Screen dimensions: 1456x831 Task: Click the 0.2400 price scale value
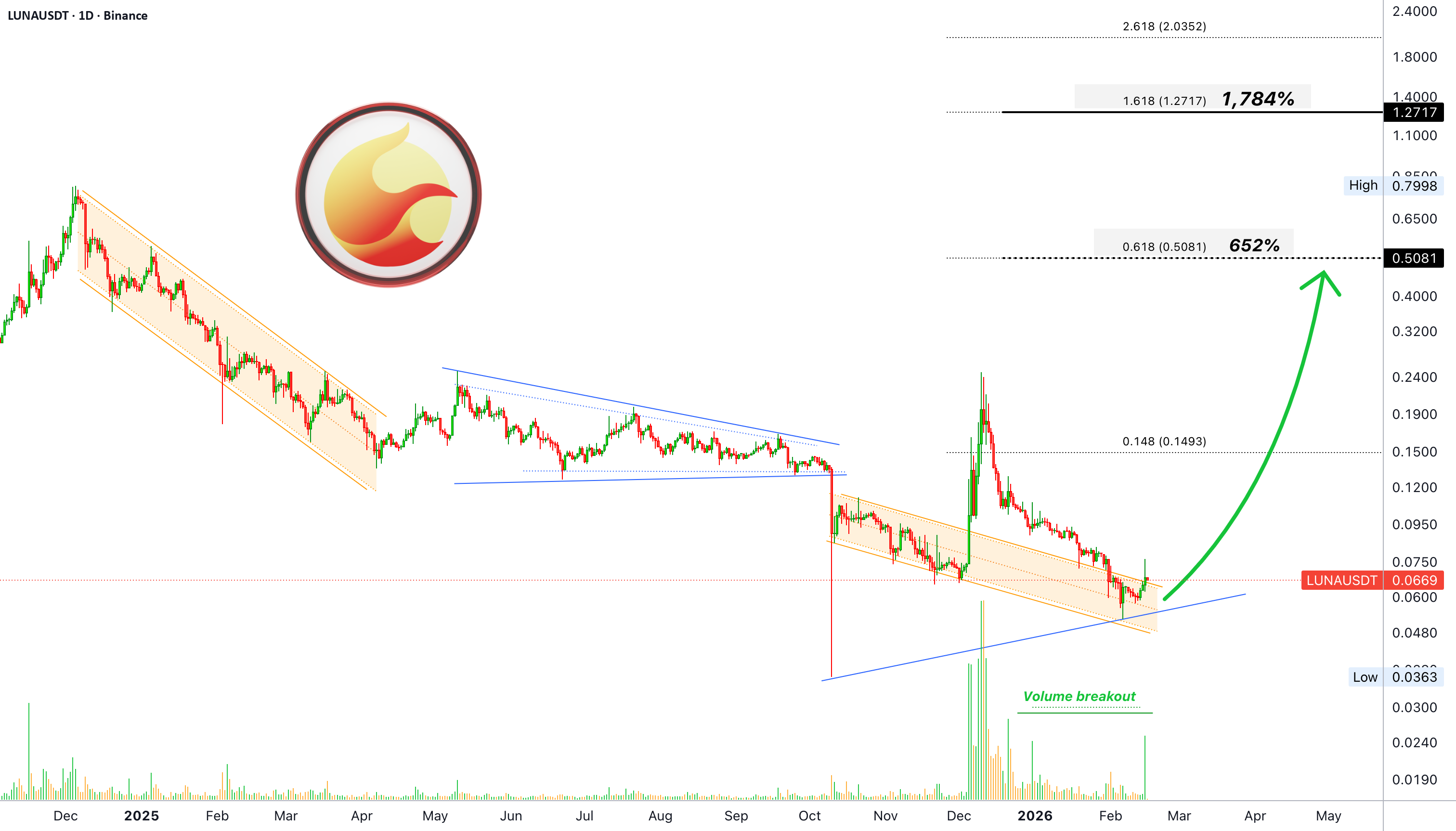(1414, 377)
